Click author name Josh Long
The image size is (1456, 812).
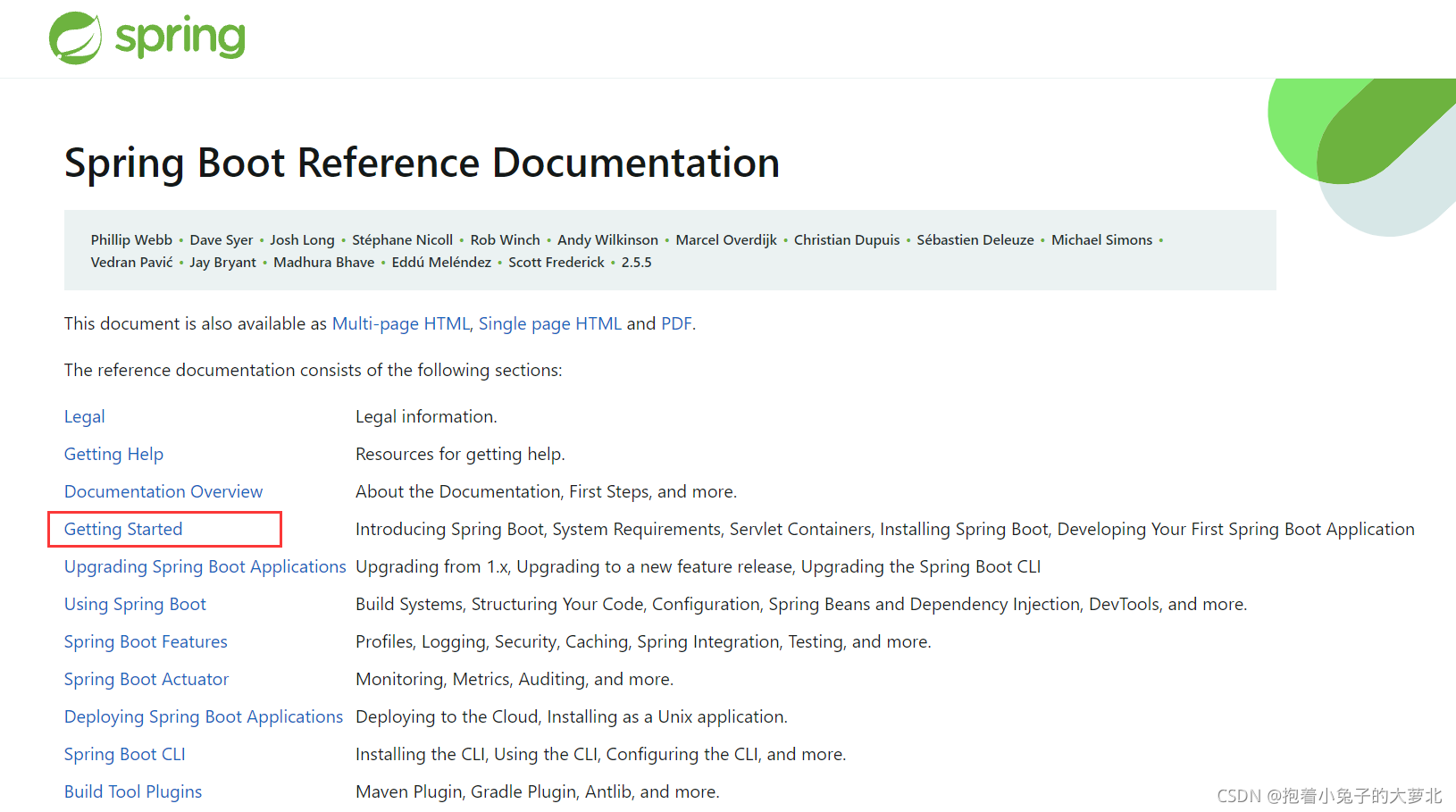click(x=302, y=240)
